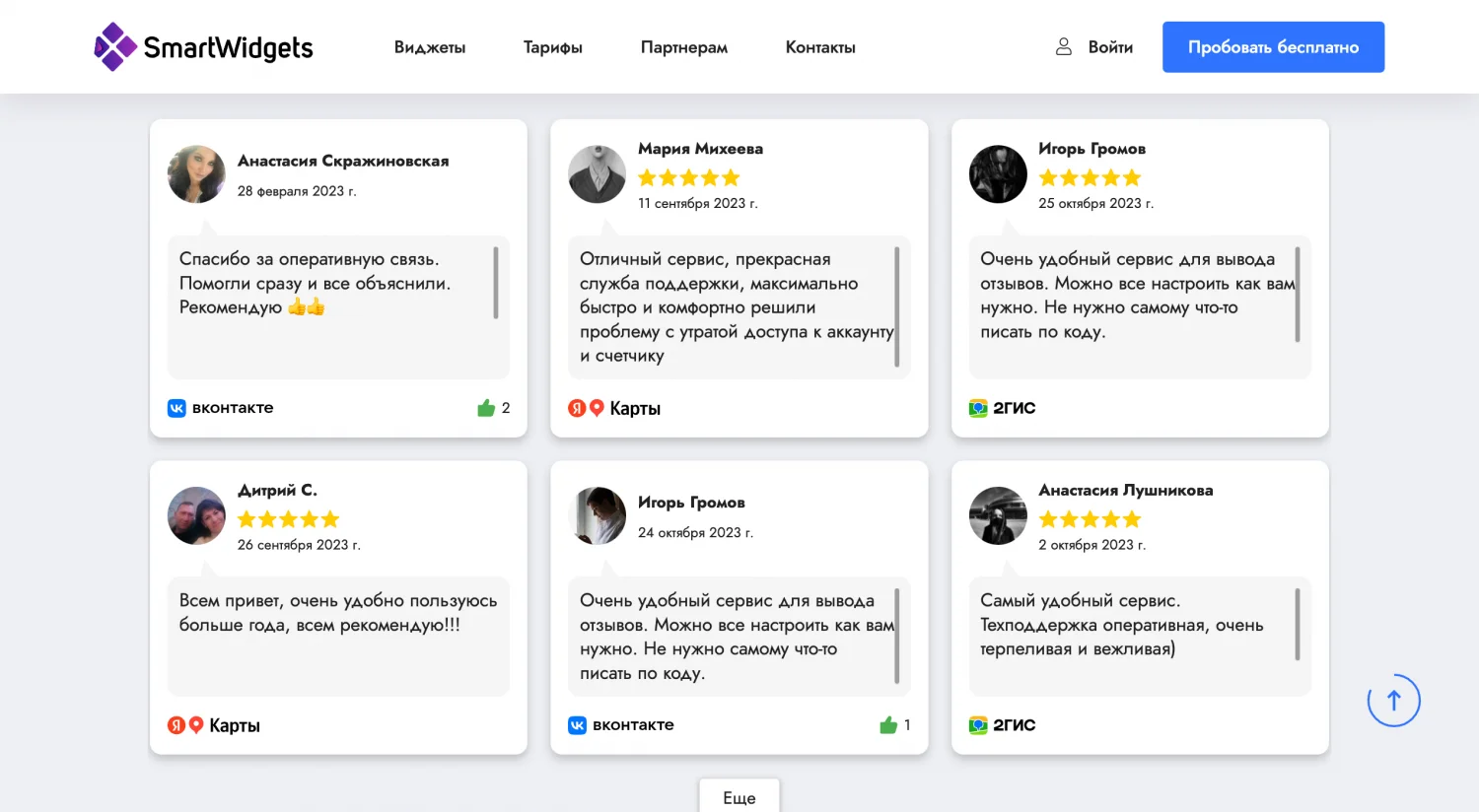1479x812 pixels.
Task: Open the Партнерам section
Action: [x=683, y=47]
